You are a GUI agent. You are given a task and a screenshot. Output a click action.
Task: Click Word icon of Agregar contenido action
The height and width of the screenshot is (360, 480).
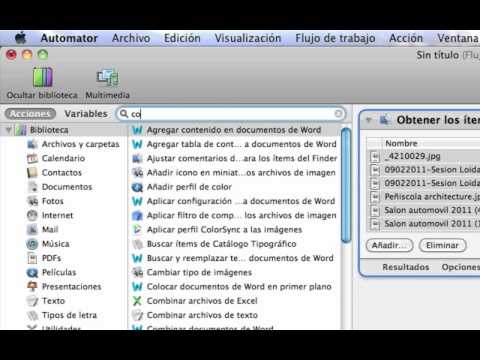pos(137,130)
